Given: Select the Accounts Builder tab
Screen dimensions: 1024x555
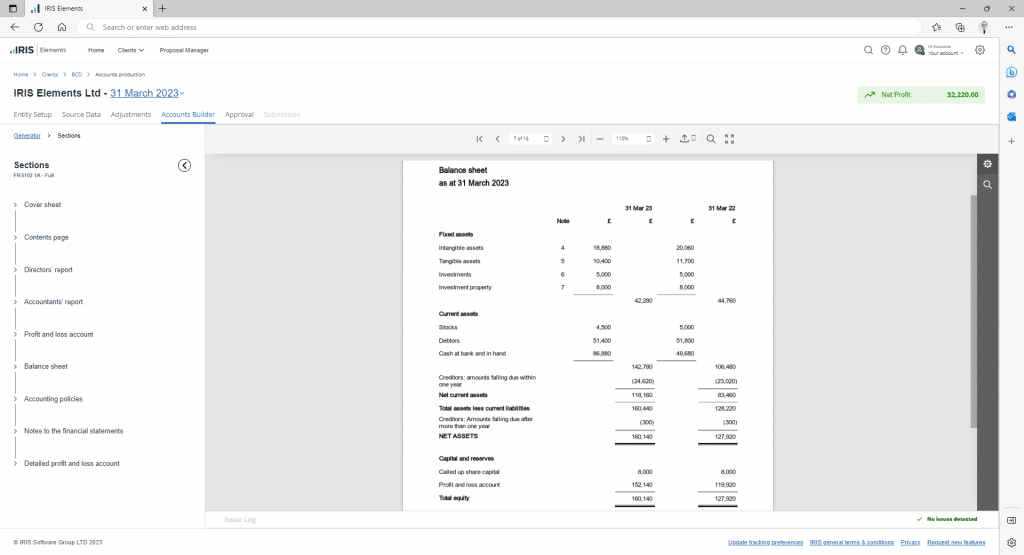Looking at the screenshot, I should pos(188,114).
